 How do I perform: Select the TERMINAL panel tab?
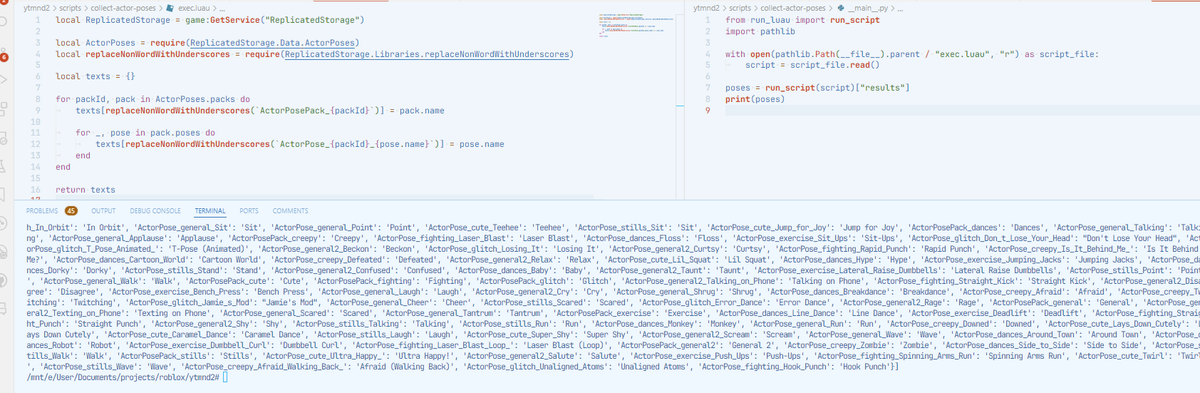pos(210,210)
